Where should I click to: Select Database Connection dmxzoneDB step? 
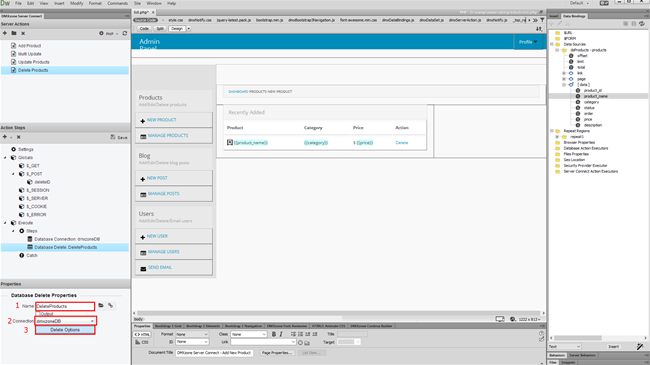[67, 239]
